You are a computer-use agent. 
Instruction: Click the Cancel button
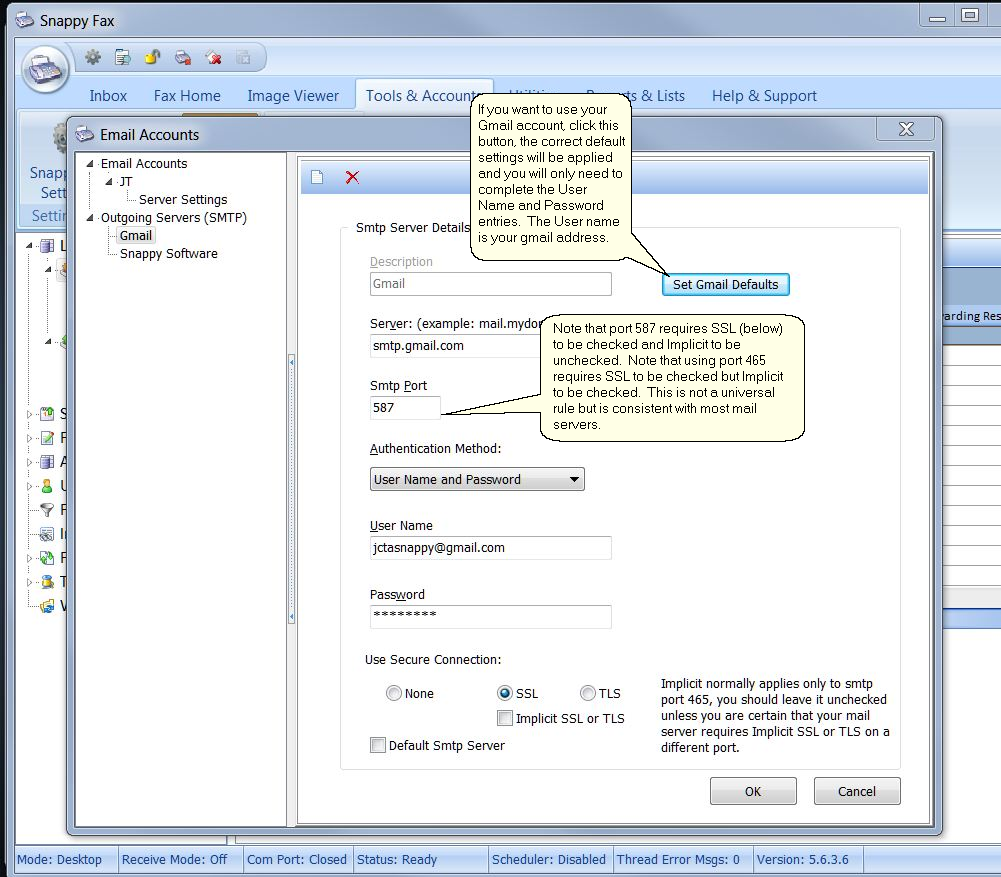tap(857, 791)
